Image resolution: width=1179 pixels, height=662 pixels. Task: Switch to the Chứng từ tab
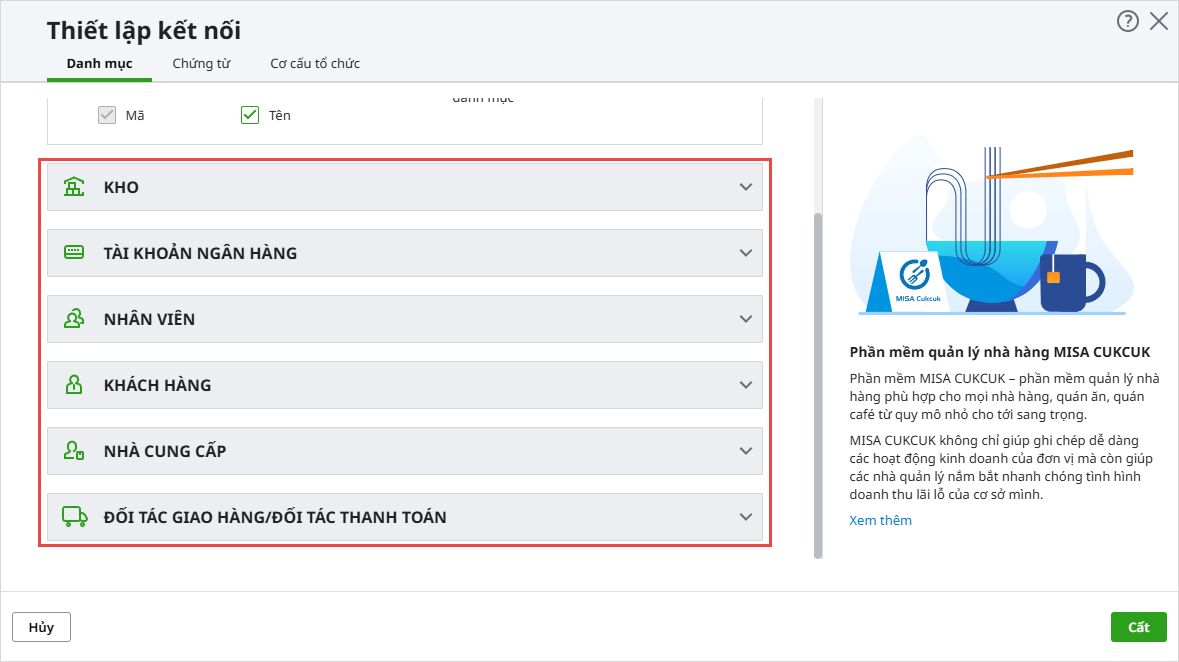click(201, 64)
